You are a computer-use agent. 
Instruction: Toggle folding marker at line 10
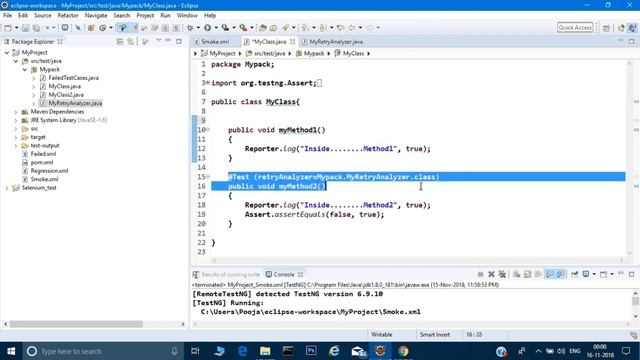tap(208, 130)
